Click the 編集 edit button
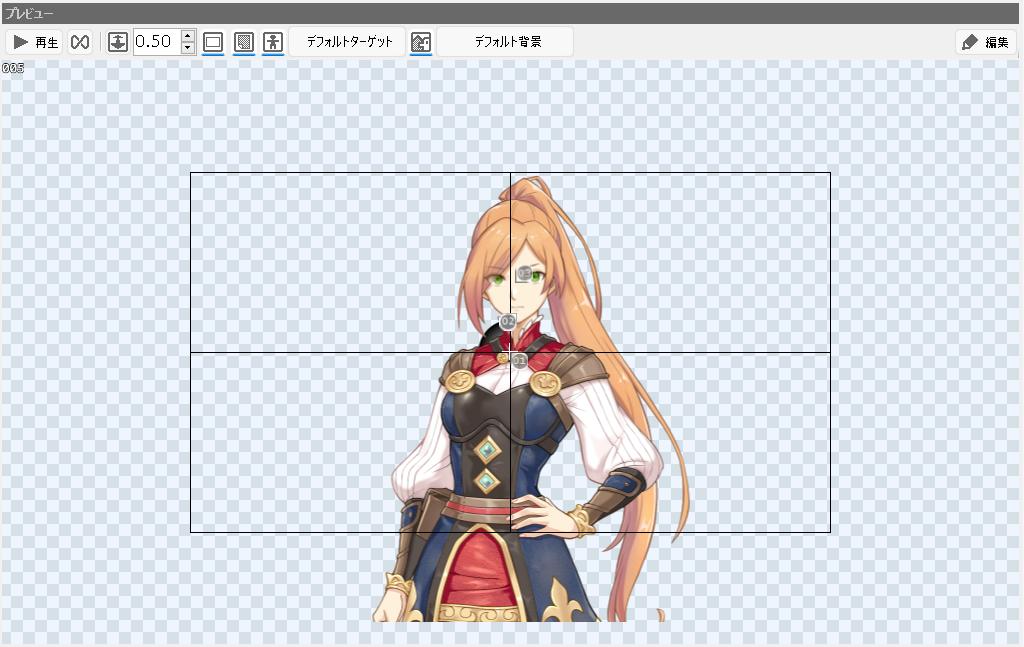The height and width of the screenshot is (647, 1024). [986, 42]
